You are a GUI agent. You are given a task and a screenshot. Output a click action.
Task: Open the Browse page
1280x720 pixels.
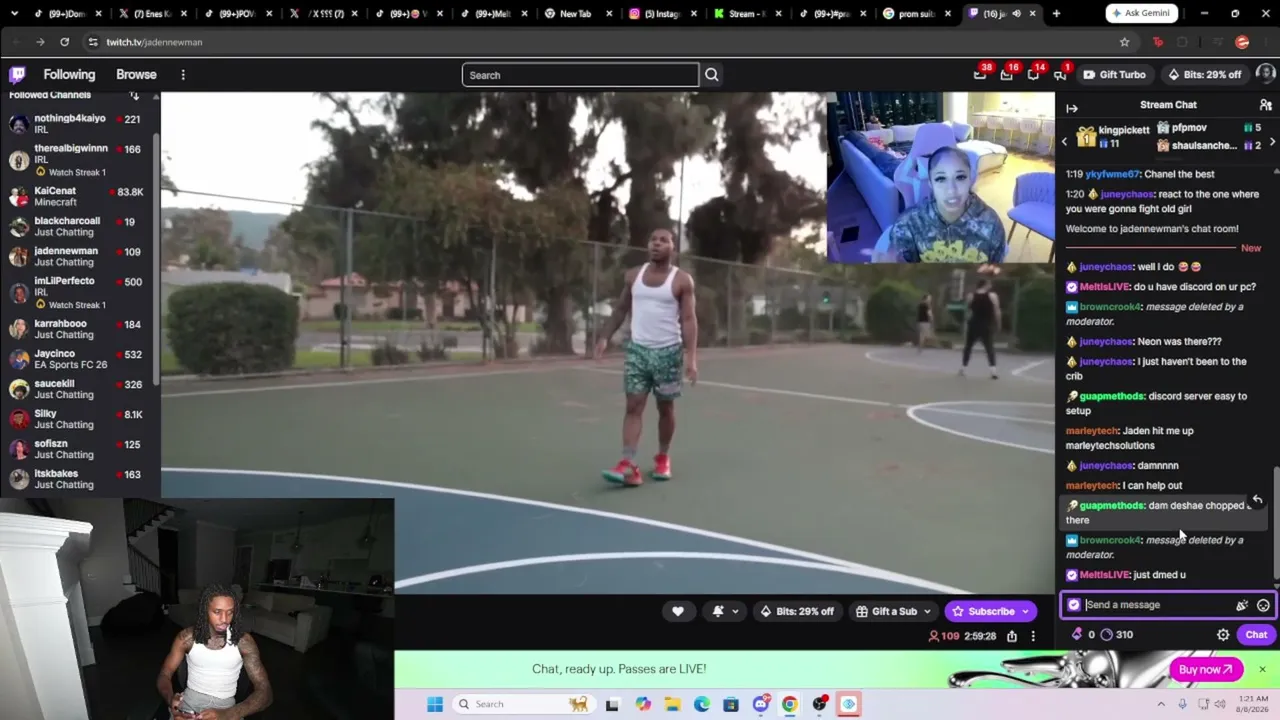[136, 75]
